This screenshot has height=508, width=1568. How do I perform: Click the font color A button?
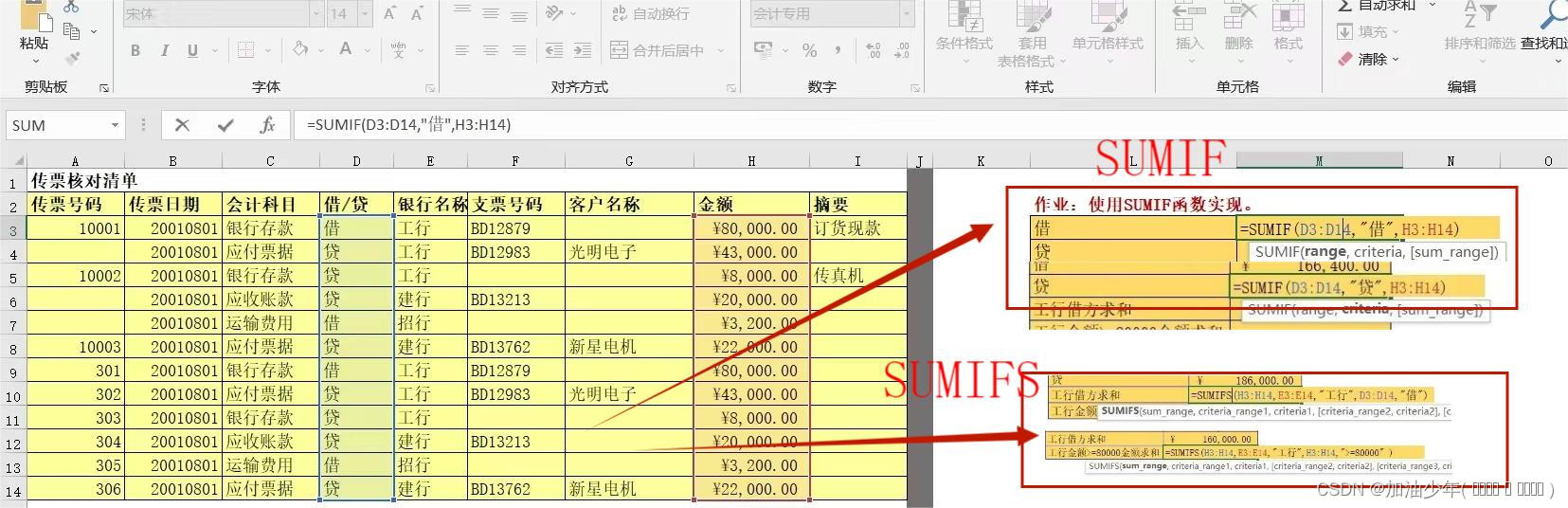pyautogui.click(x=346, y=49)
